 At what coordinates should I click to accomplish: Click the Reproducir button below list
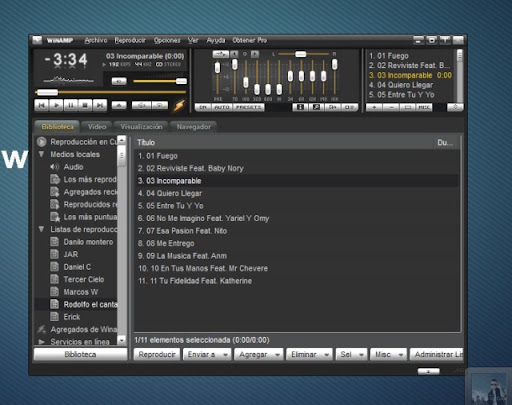click(157, 354)
